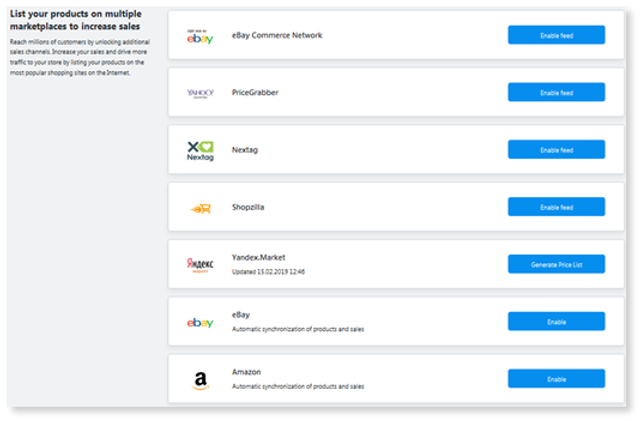Open the eBay Commerce Network label
The height and width of the screenshot is (421, 640).
[277, 35]
